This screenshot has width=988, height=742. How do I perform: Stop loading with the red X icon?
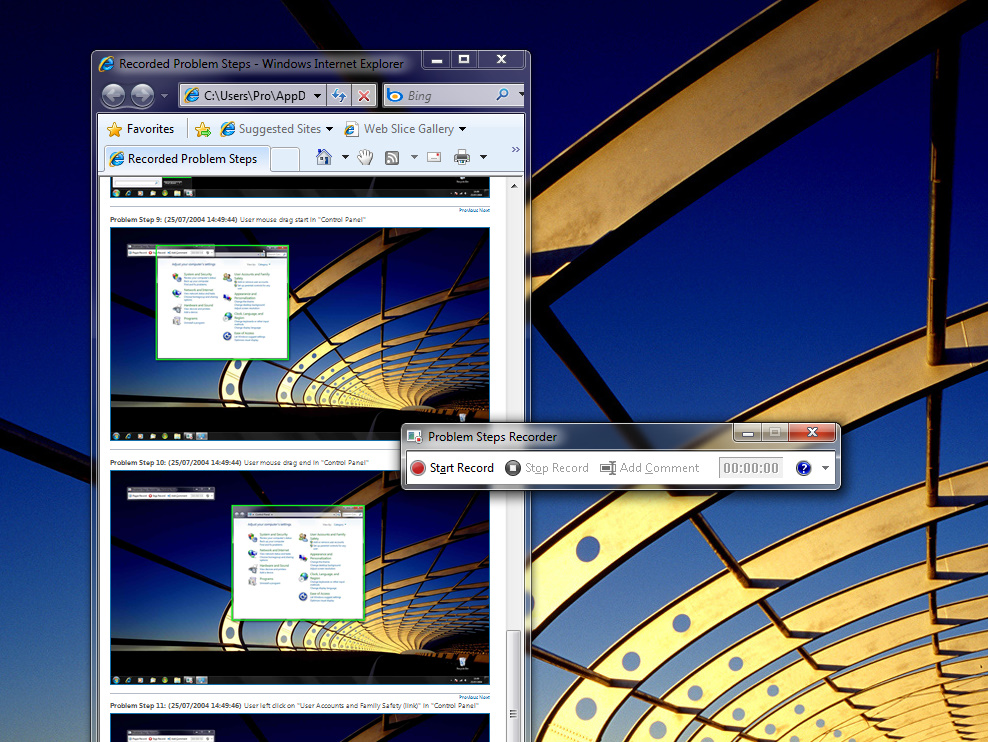click(364, 96)
